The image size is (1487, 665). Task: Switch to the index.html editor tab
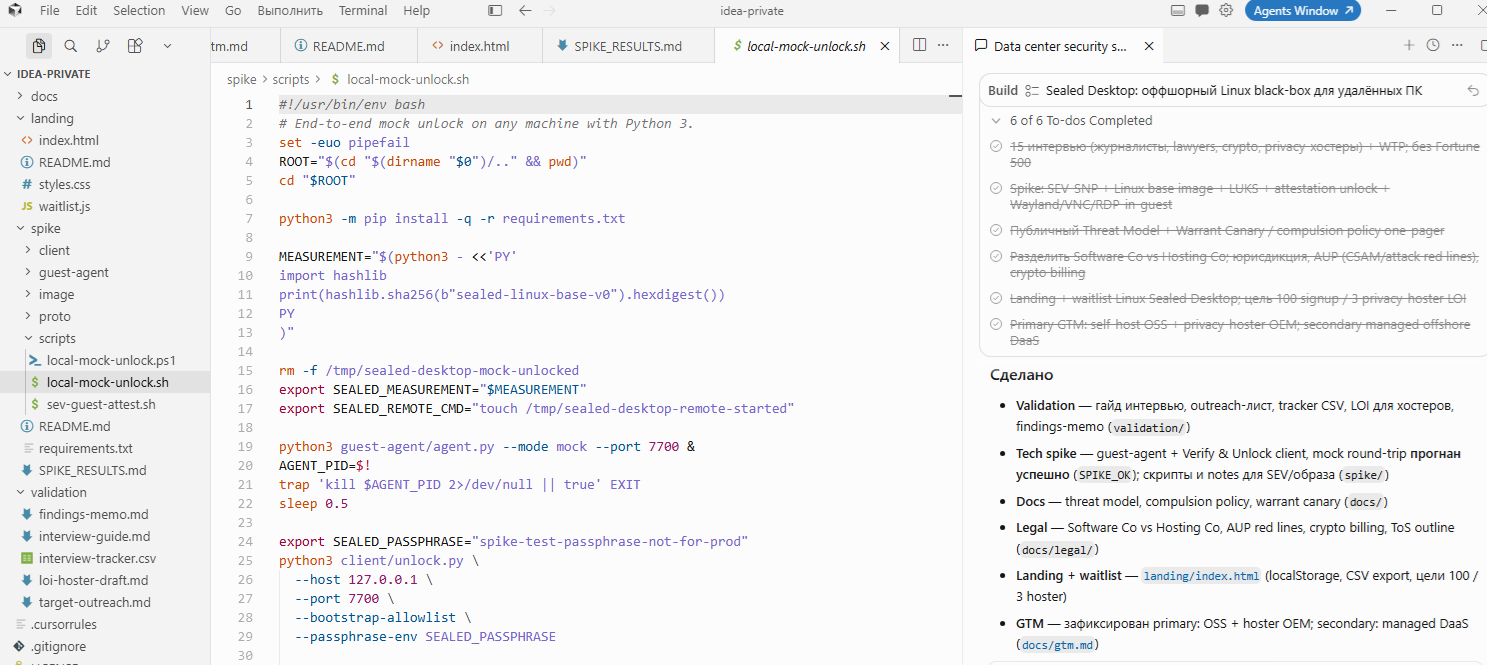tap(479, 46)
